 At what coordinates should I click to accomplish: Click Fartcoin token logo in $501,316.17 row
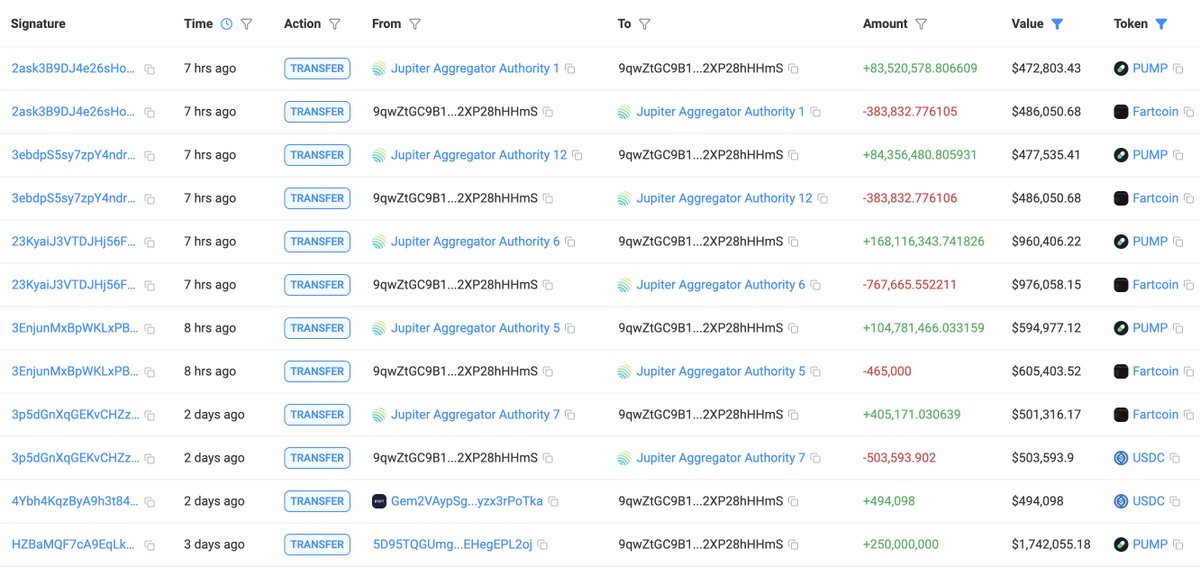[x=1121, y=414]
